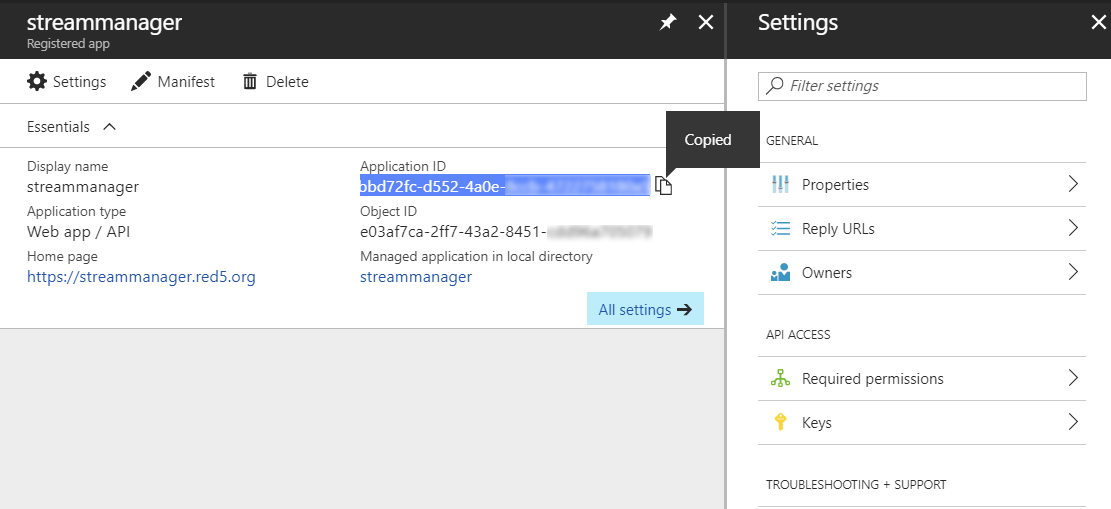Image resolution: width=1111 pixels, height=509 pixels.
Task: Click the Delete toolbar label
Action: pyautogui.click(x=287, y=82)
